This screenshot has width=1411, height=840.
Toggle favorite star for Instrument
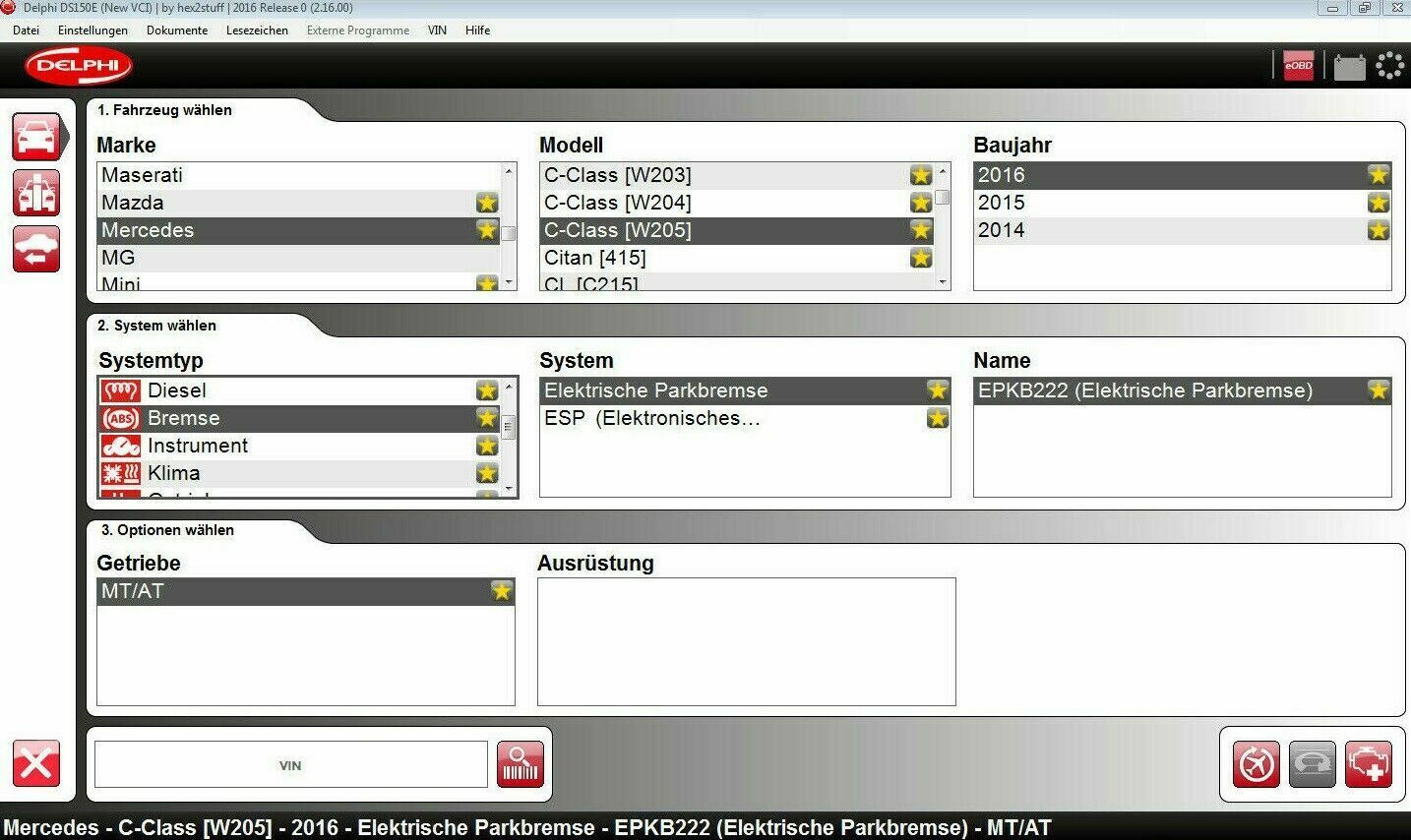487,446
